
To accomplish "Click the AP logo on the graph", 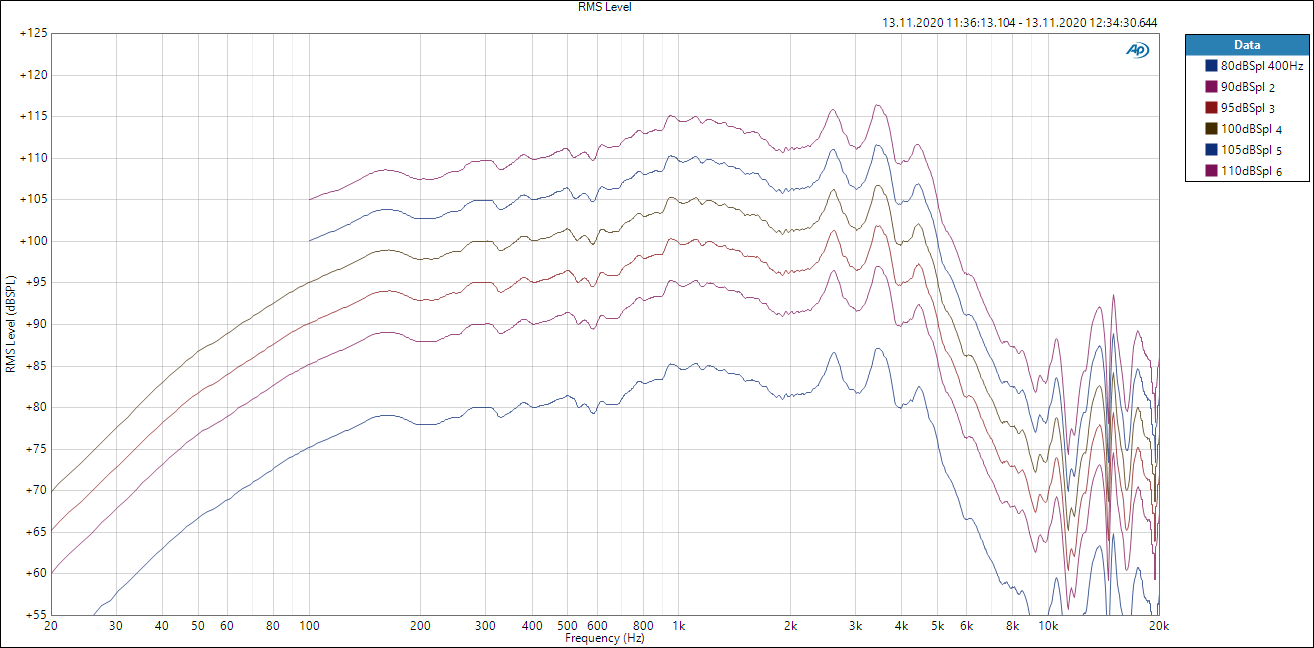I will (1137, 50).
